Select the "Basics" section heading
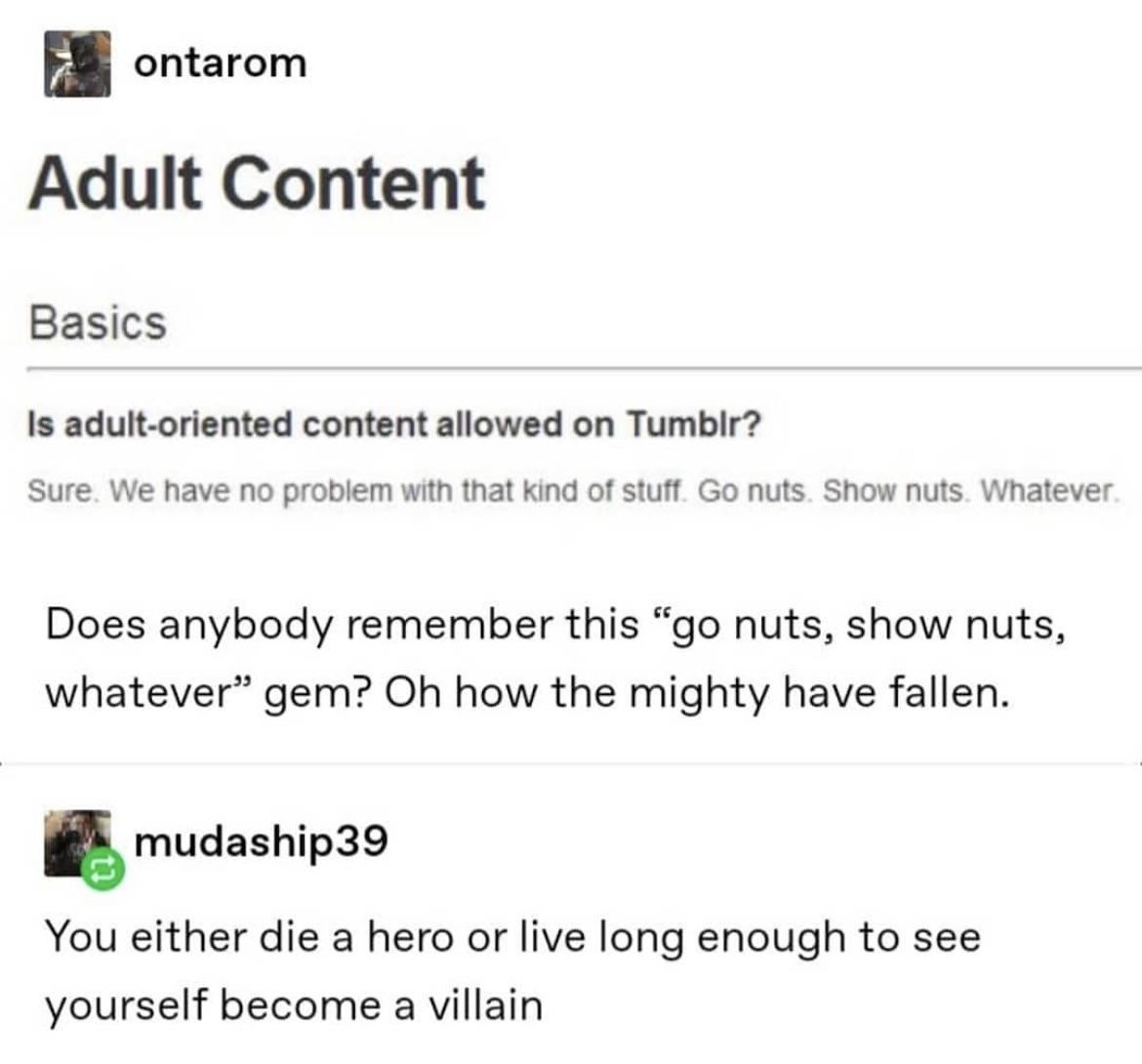Screen dimensions: 1142x1064 [x=98, y=322]
